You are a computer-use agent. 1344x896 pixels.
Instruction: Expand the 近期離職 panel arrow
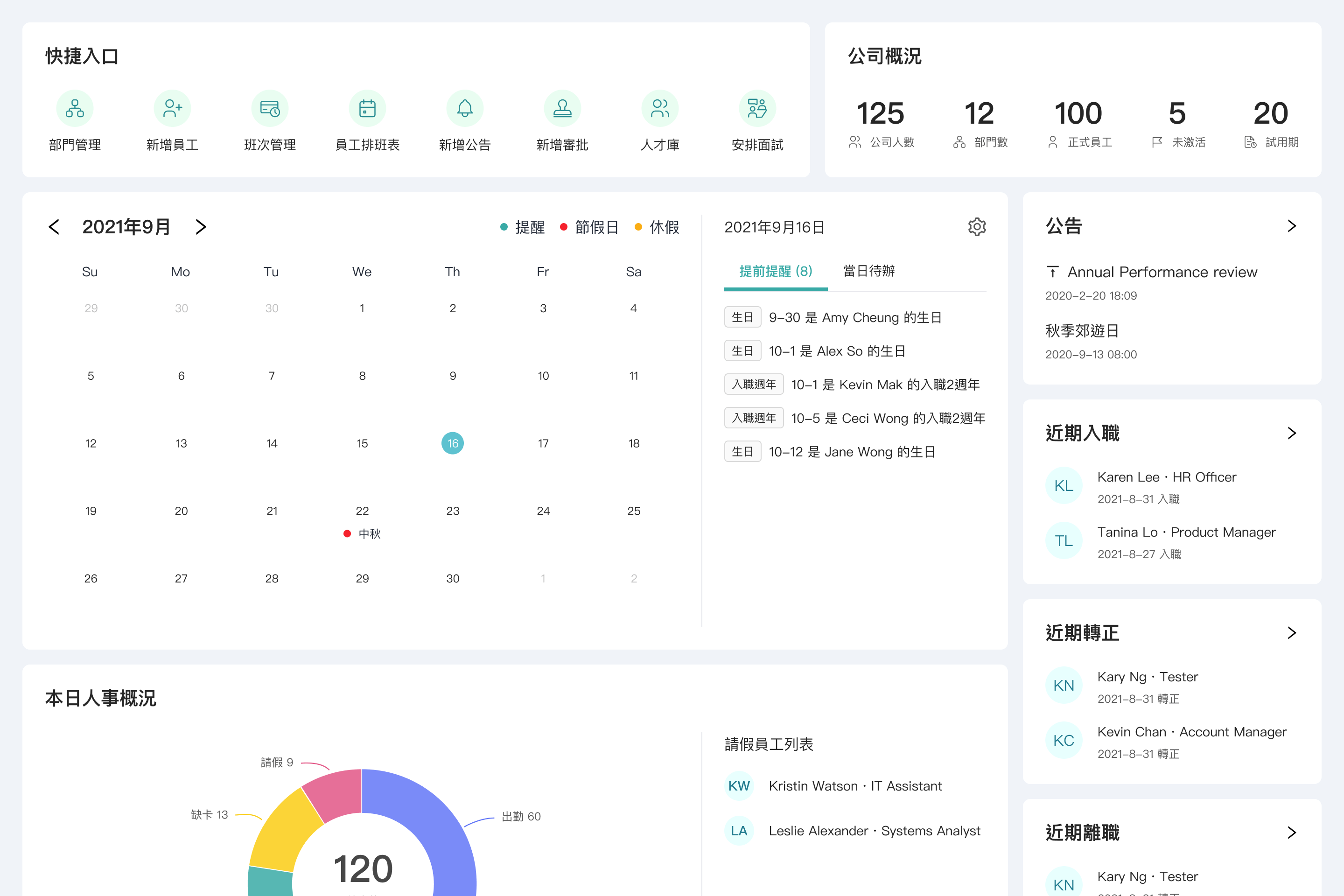(x=1292, y=833)
